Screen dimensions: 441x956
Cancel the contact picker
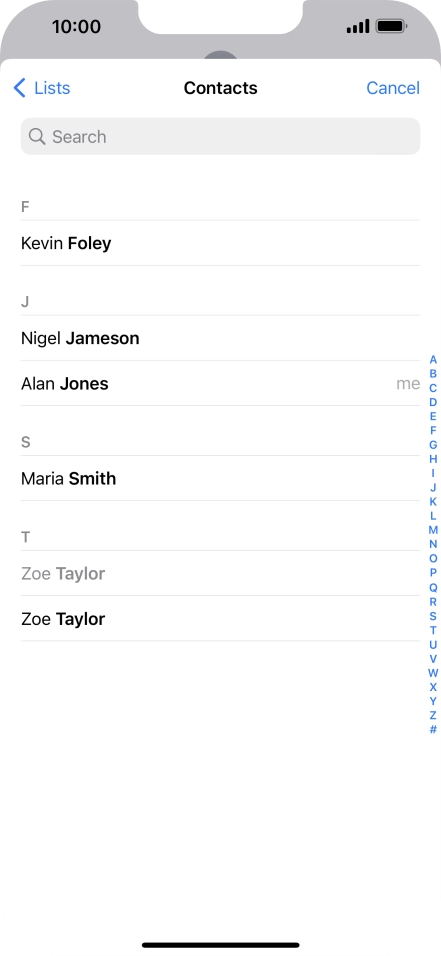point(393,88)
